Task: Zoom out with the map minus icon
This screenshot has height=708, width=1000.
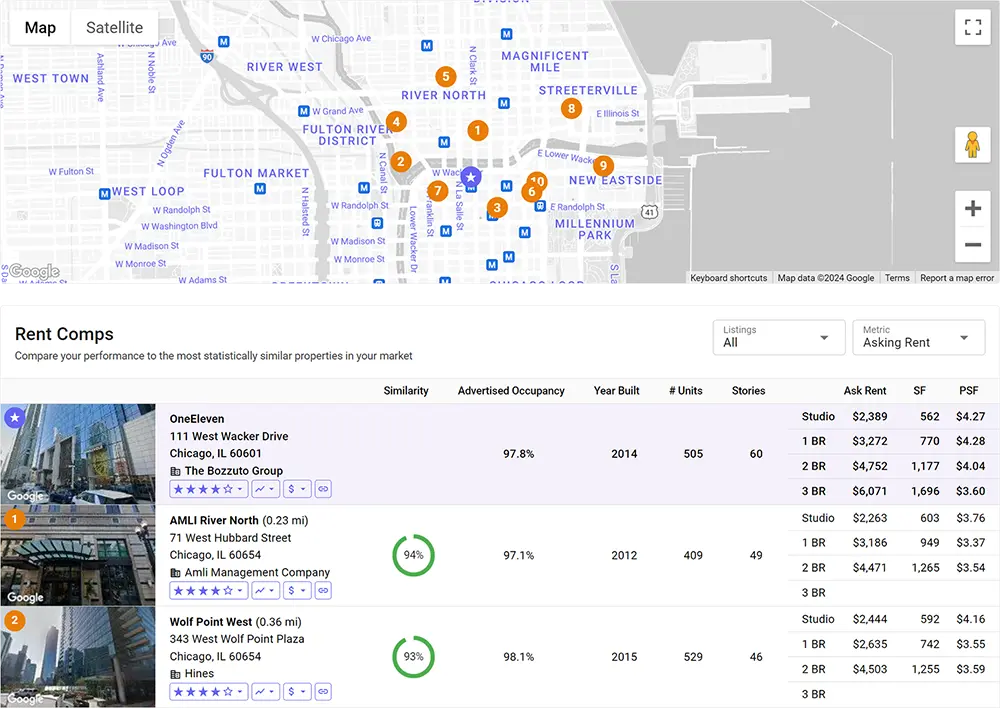Action: 972,244
